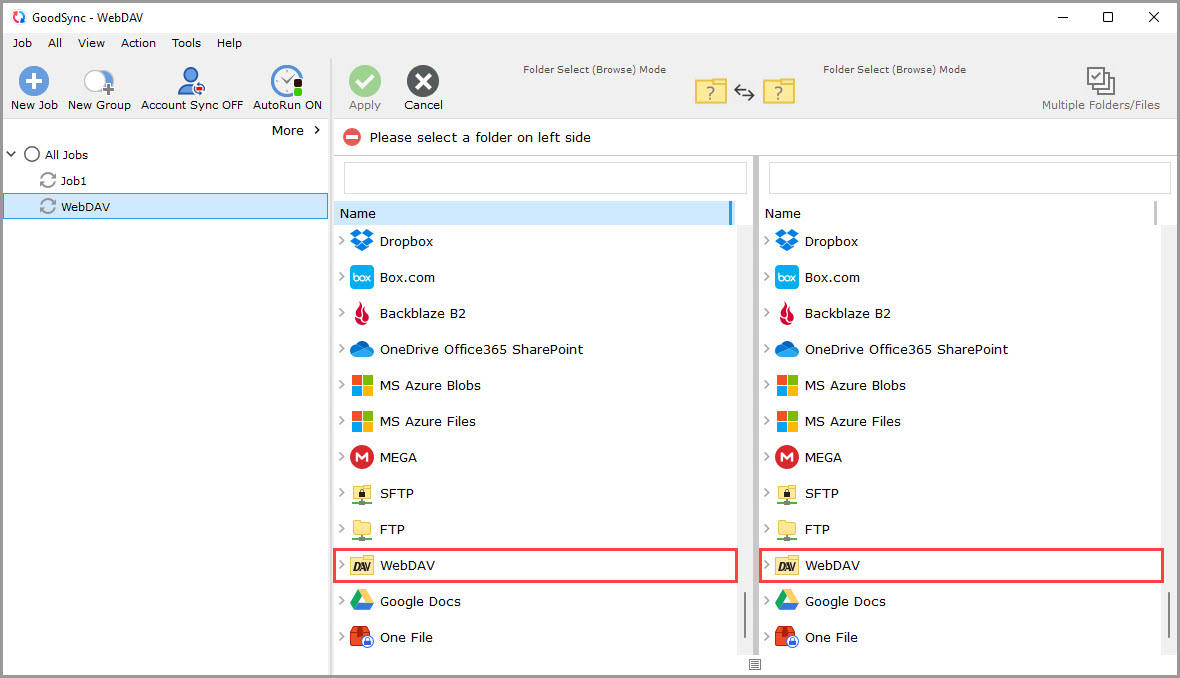Screen dimensions: 1180x678
Task: Select Google Docs icon in left pane
Action: [x=362, y=600]
